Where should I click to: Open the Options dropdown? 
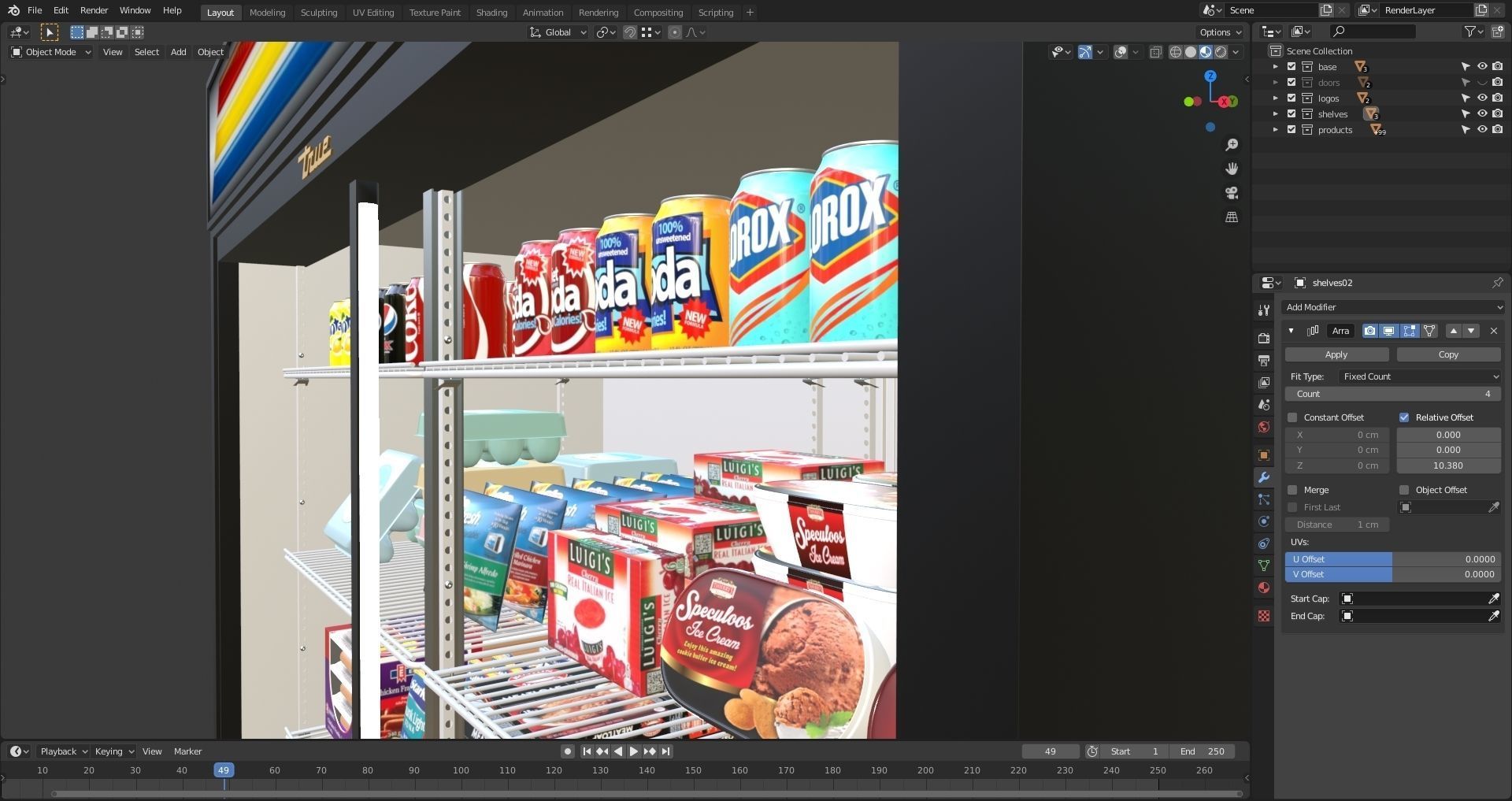(x=1221, y=32)
